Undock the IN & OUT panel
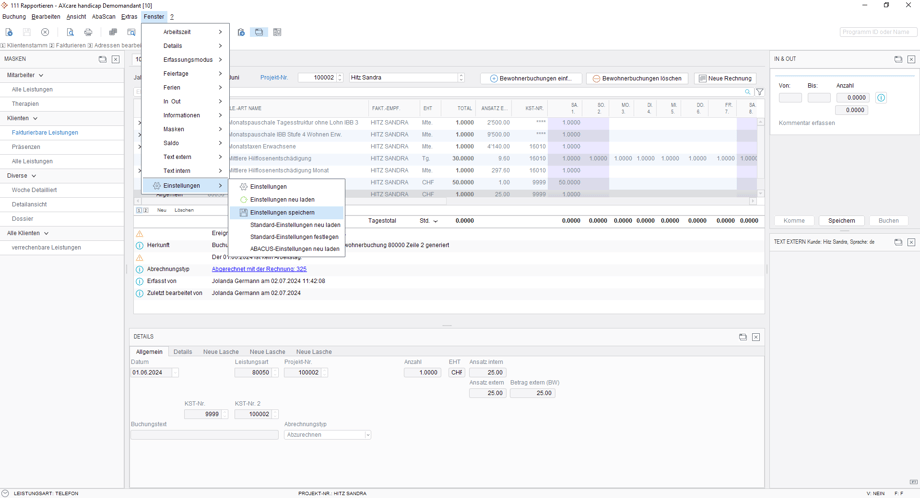Image resolution: width=920 pixels, height=498 pixels. point(898,59)
